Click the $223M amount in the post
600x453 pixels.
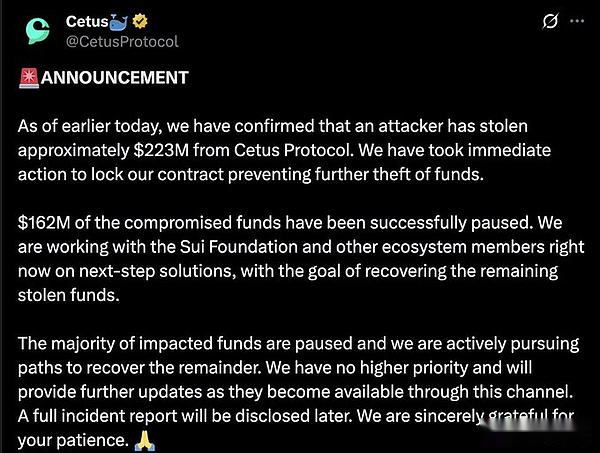pos(161,150)
